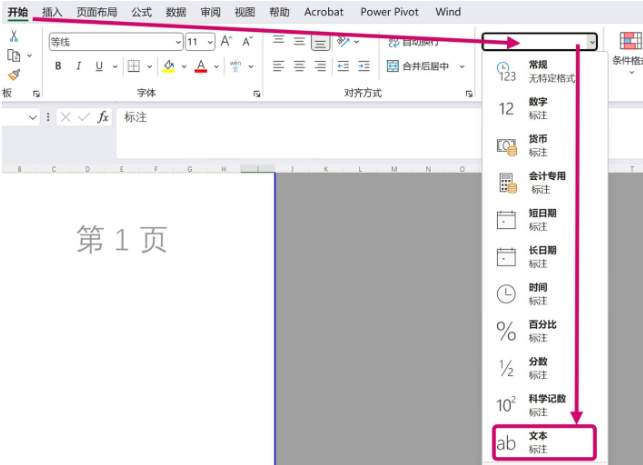The image size is (643, 465).
Task: Switch to the 插入 ribbon tab
Action: coord(52,12)
